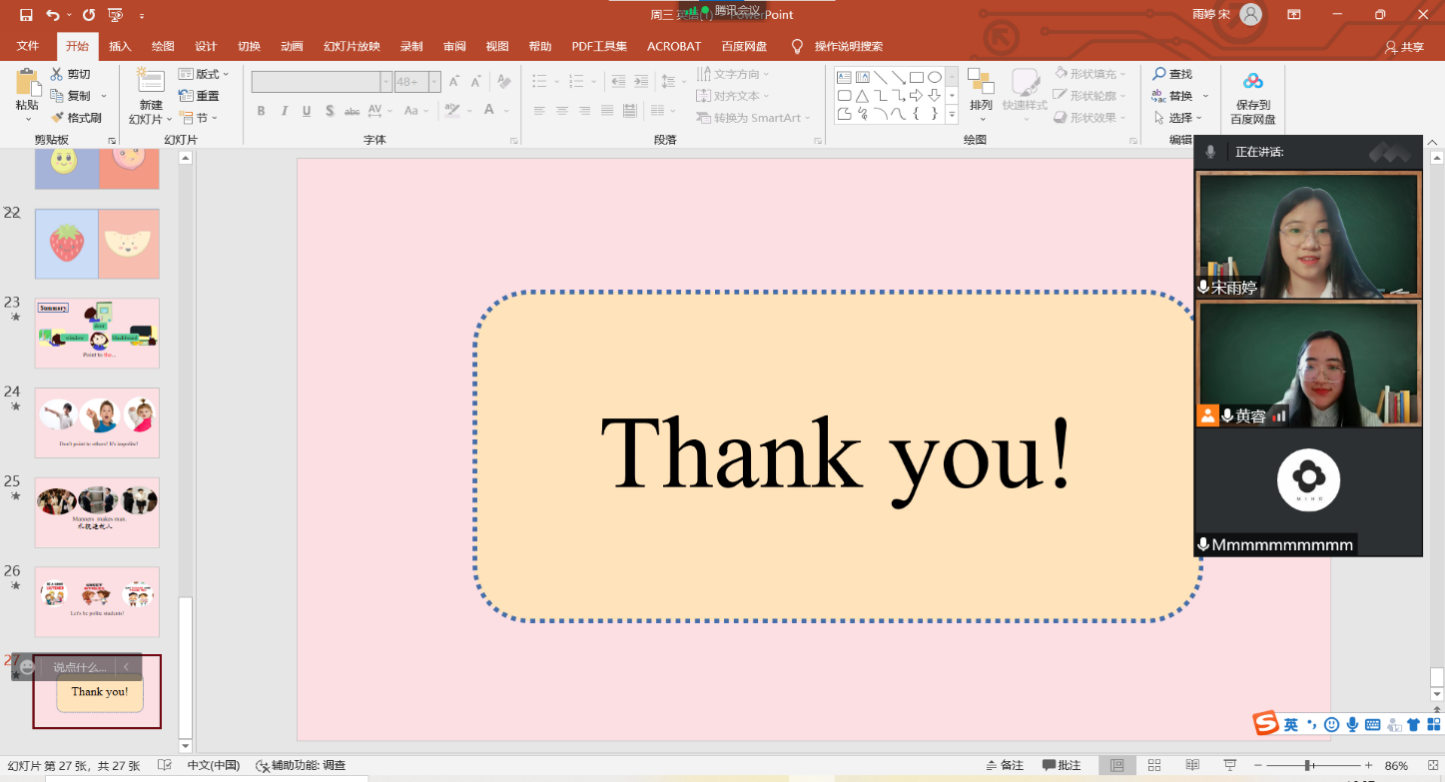Open the Section (节) dropdown
This screenshot has height=782, width=1445.
click(x=198, y=118)
